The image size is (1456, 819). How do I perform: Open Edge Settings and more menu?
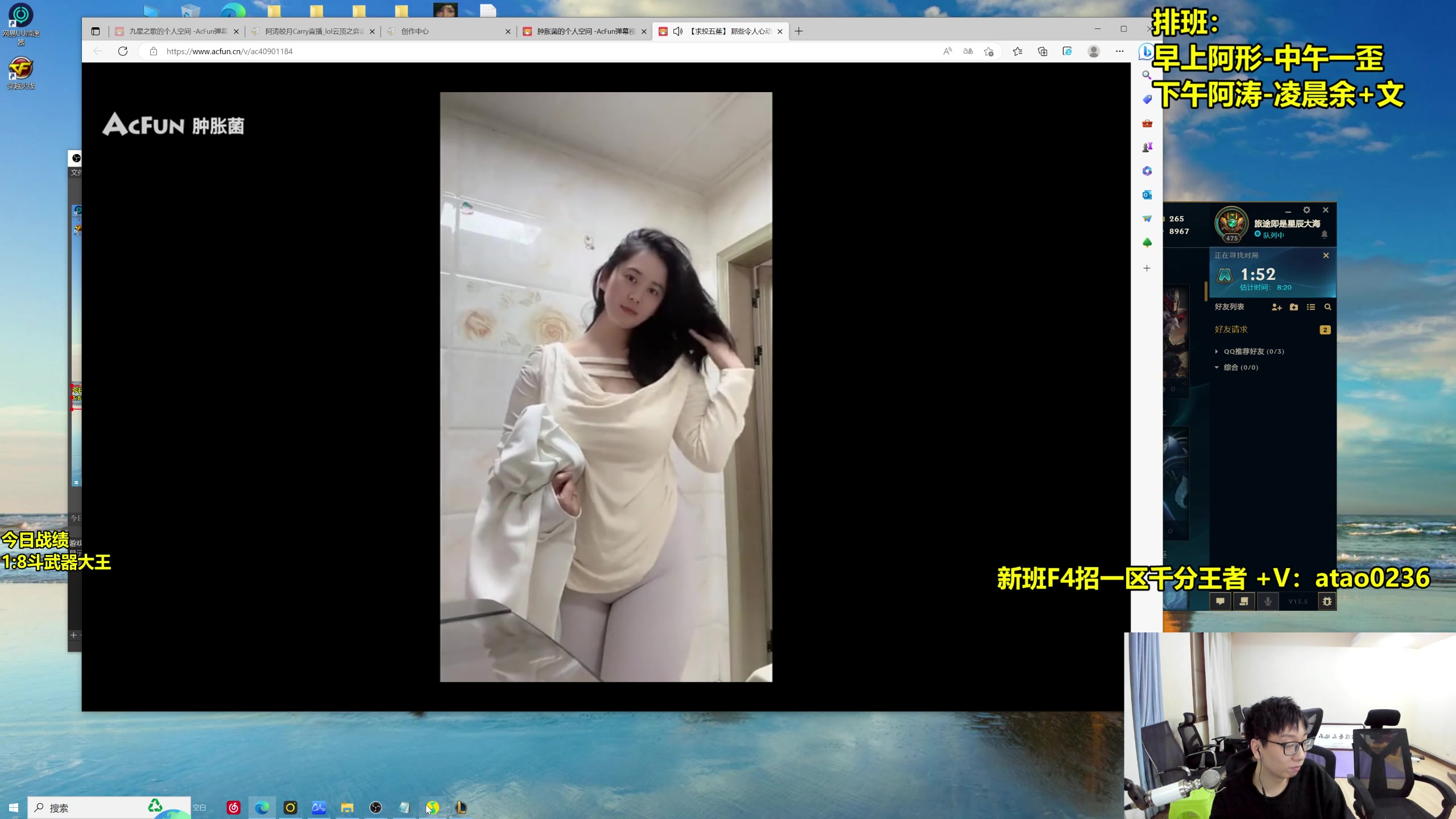point(1119,51)
